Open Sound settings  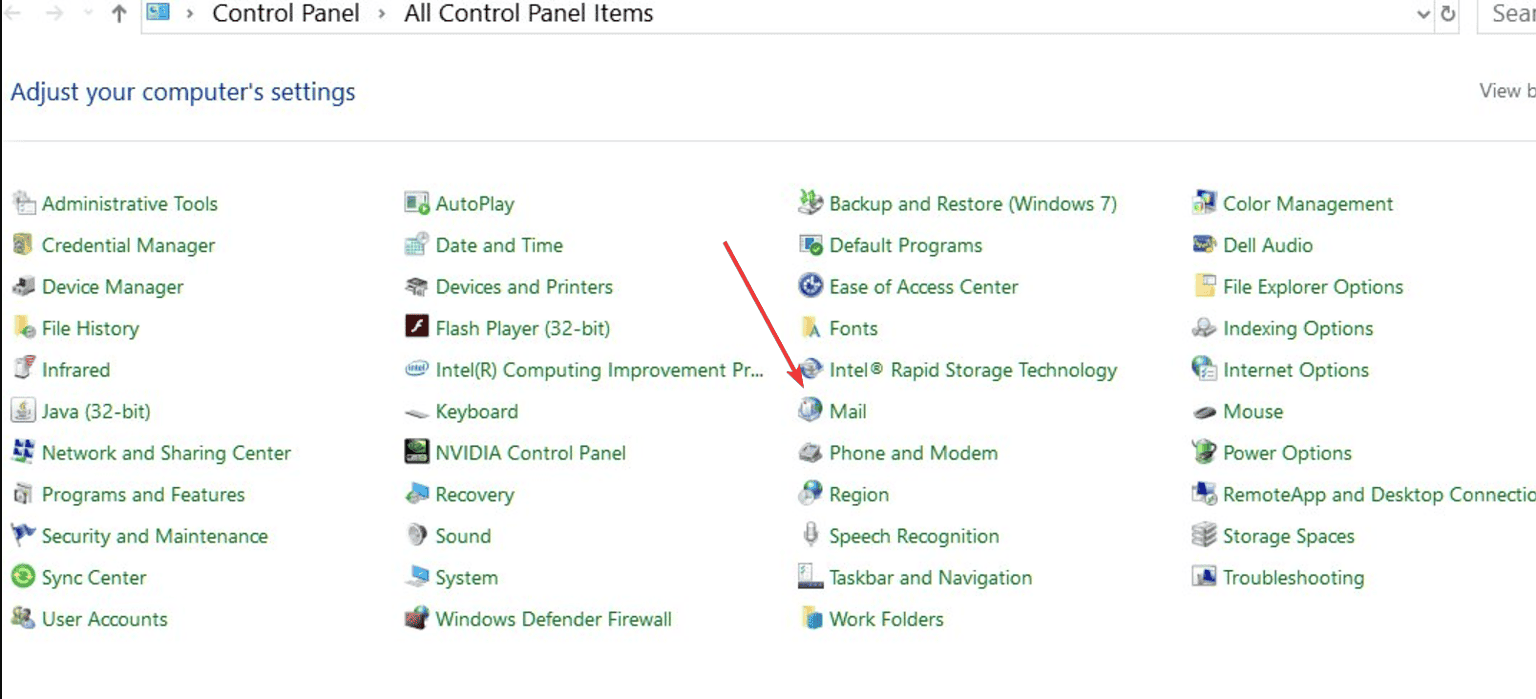click(x=462, y=536)
